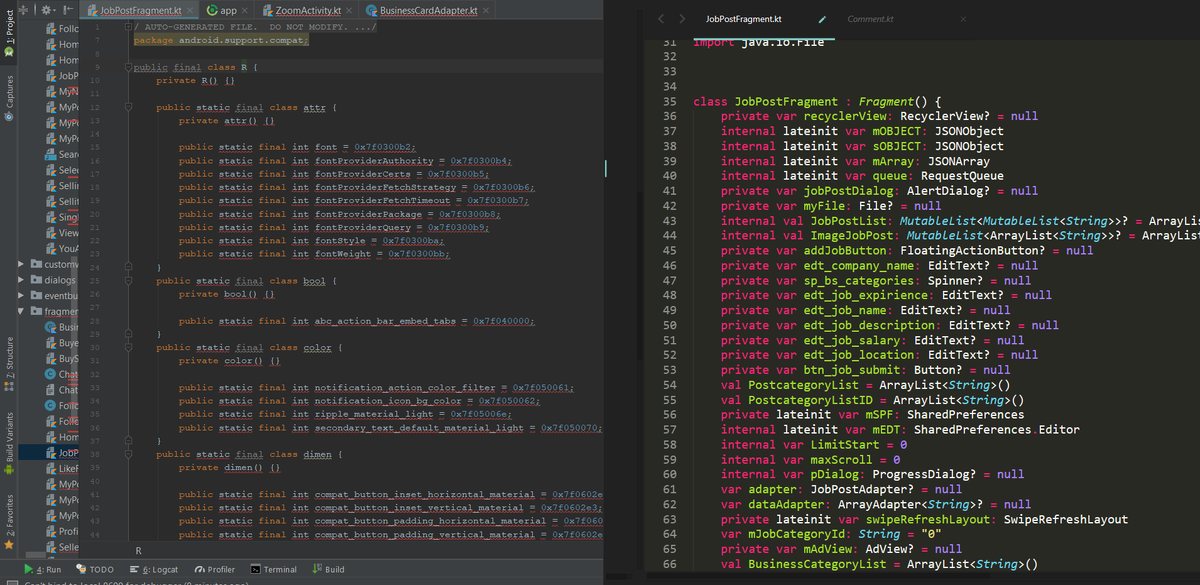The height and width of the screenshot is (585, 1200).
Task: Click 'recyclerView' variable on line 36
Action: pyautogui.click(x=846, y=116)
